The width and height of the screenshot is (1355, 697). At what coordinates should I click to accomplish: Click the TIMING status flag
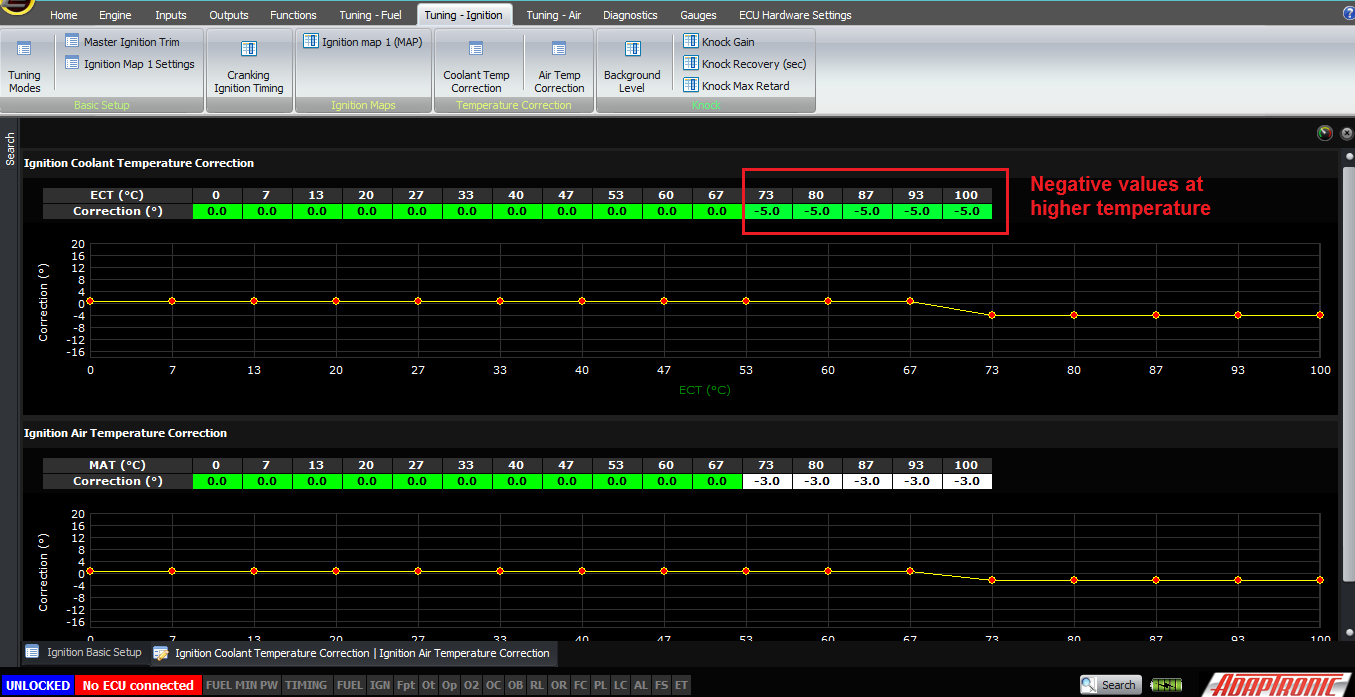tap(306, 685)
